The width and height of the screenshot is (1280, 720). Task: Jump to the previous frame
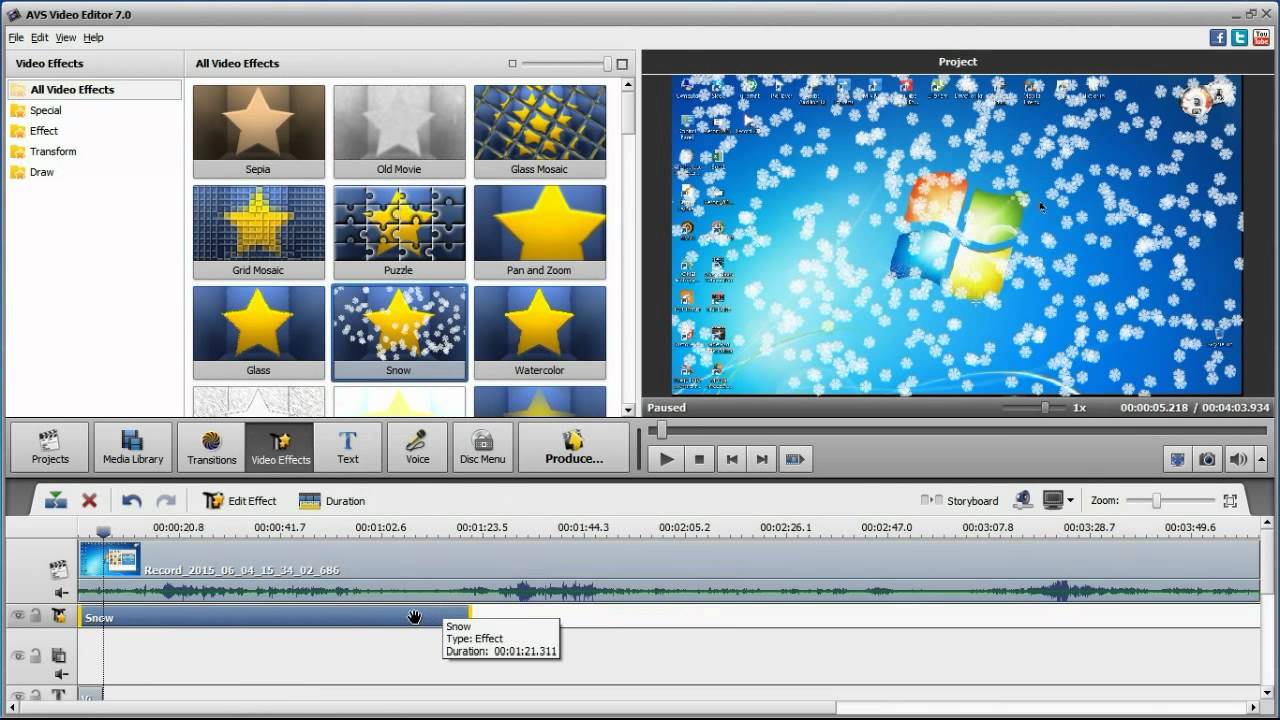732,459
